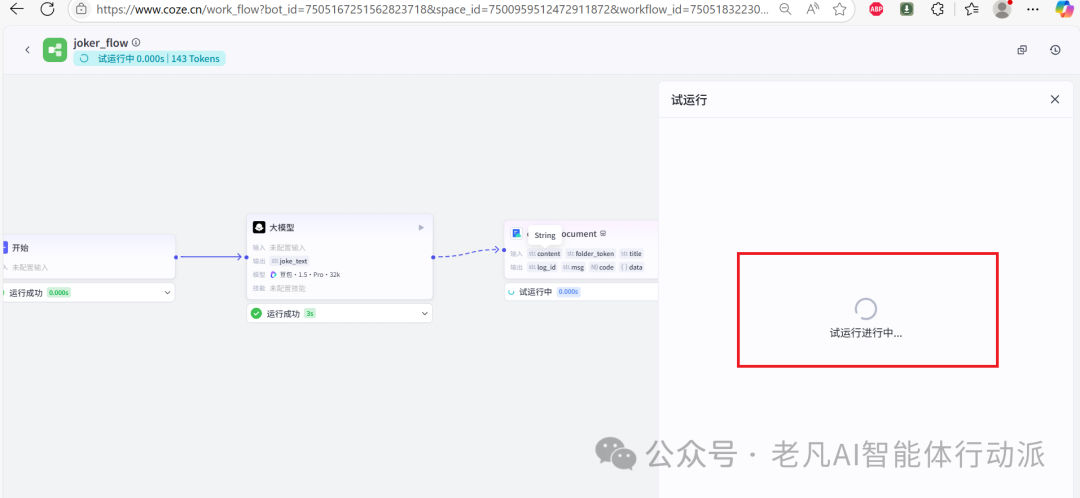Screen dimensions: 1080x498
Task: Click the test-run status badge with 143 Tokens
Action: click(149, 59)
